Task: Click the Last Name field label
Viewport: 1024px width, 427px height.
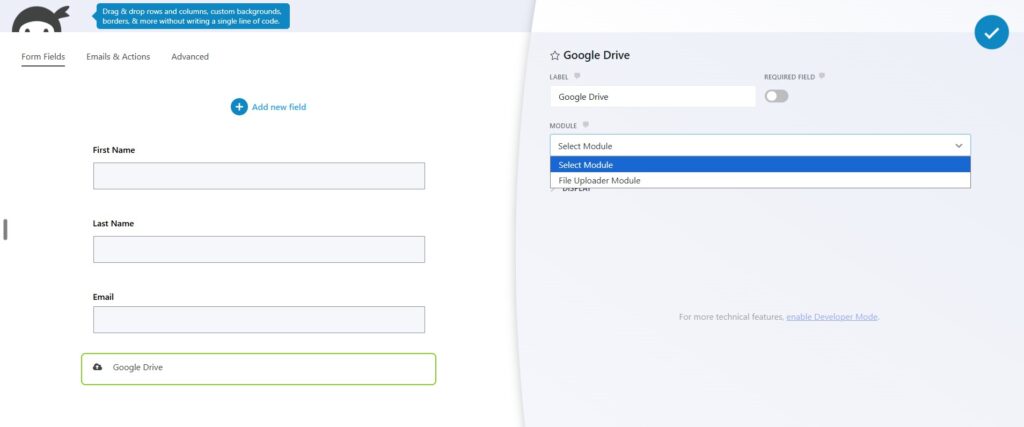Action: pyautogui.click(x=113, y=223)
